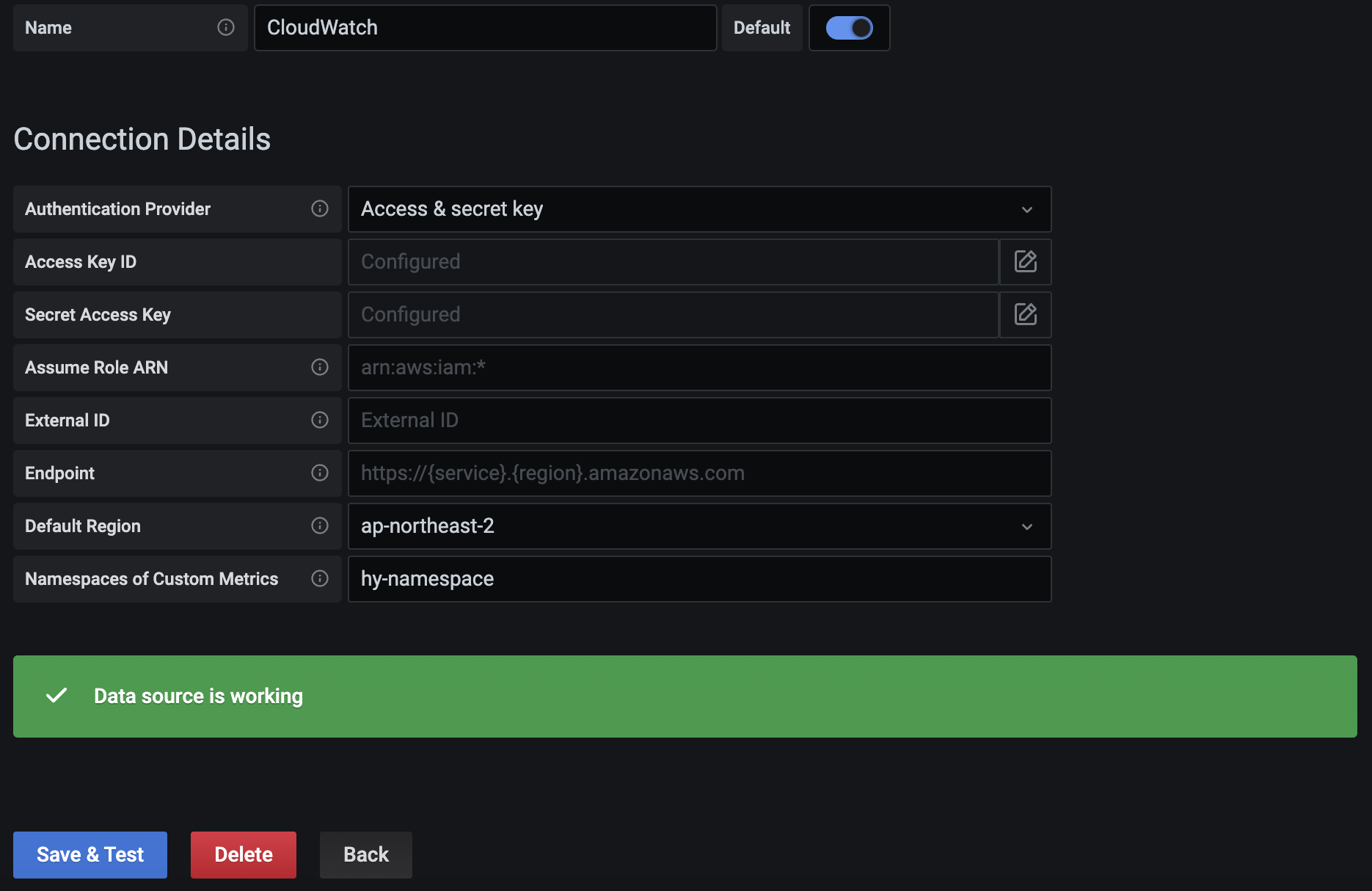1372x891 pixels.
Task: Click the Access Key ID Configured field
Action: point(674,262)
